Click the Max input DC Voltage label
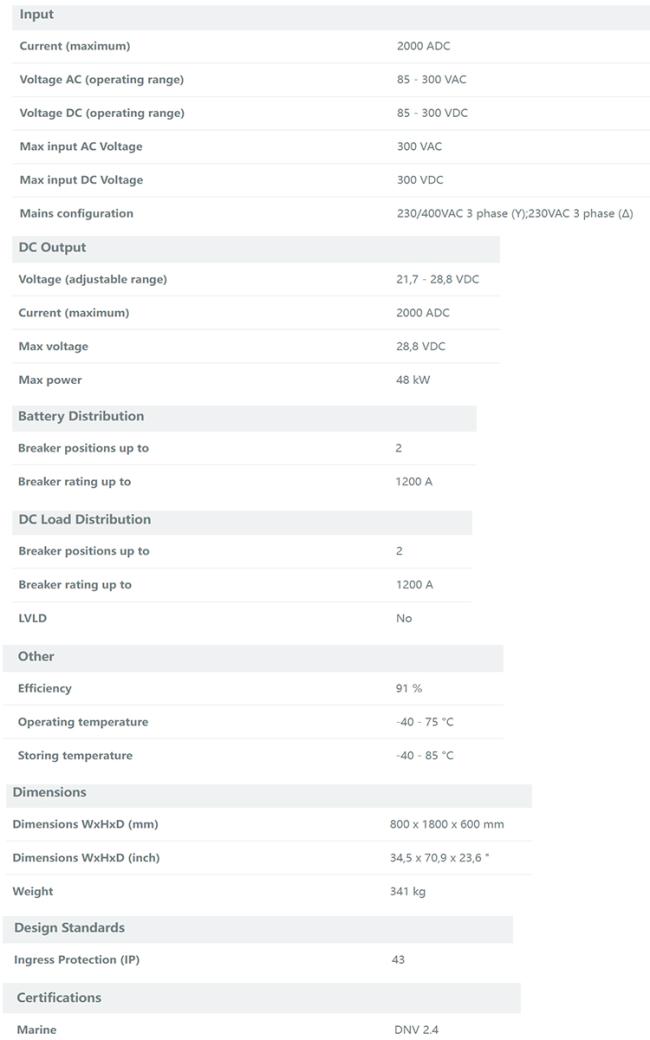This screenshot has height=1040, width=650. point(81,180)
